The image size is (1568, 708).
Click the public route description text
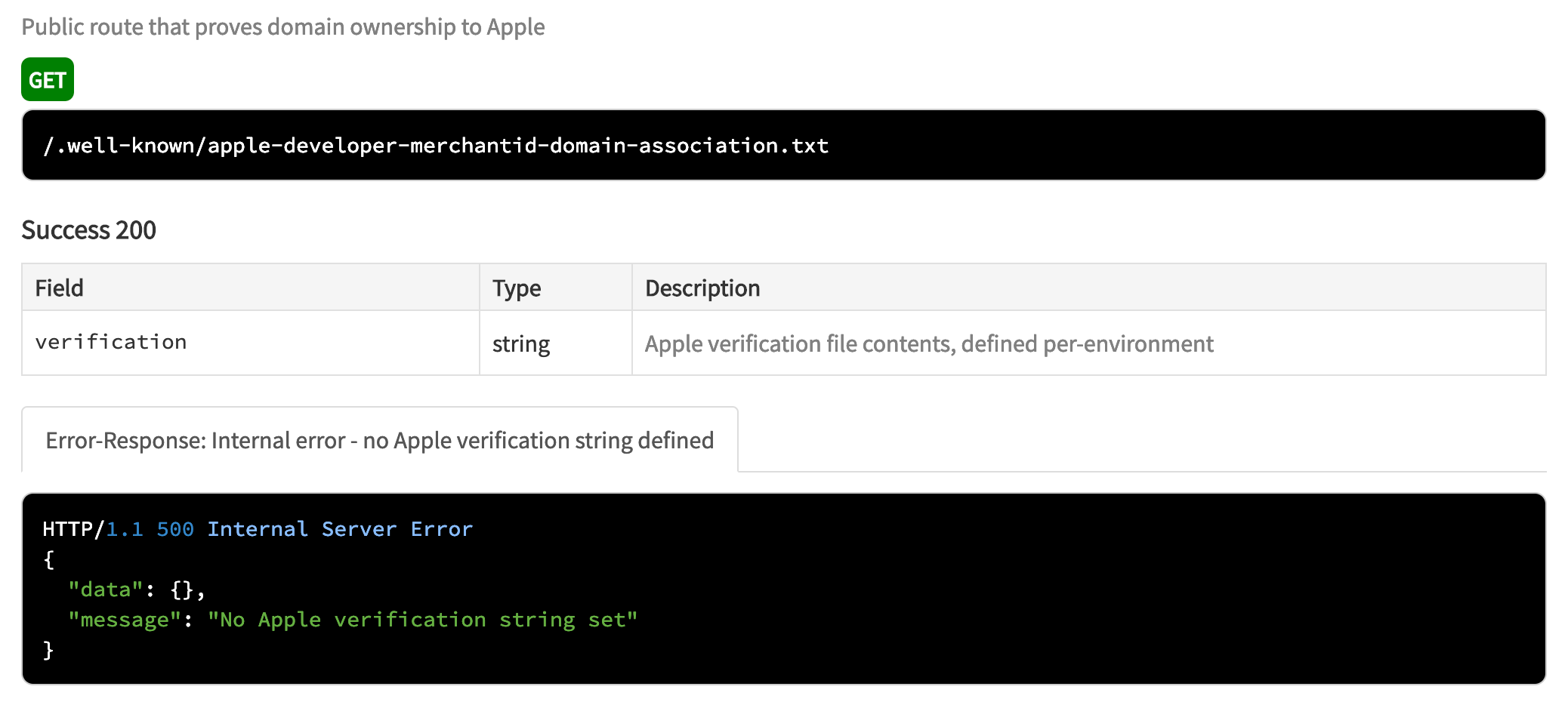point(282,27)
